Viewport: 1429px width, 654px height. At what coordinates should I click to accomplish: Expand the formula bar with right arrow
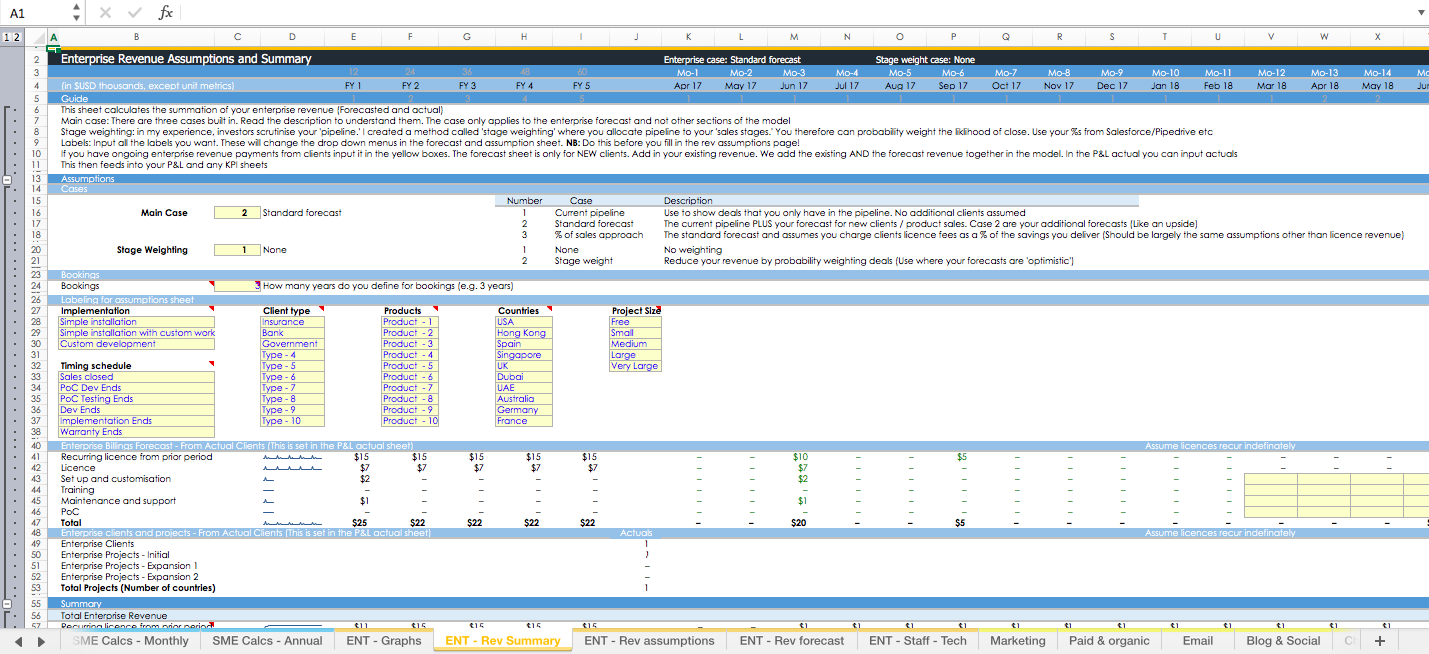pyautogui.click(x=1421, y=13)
